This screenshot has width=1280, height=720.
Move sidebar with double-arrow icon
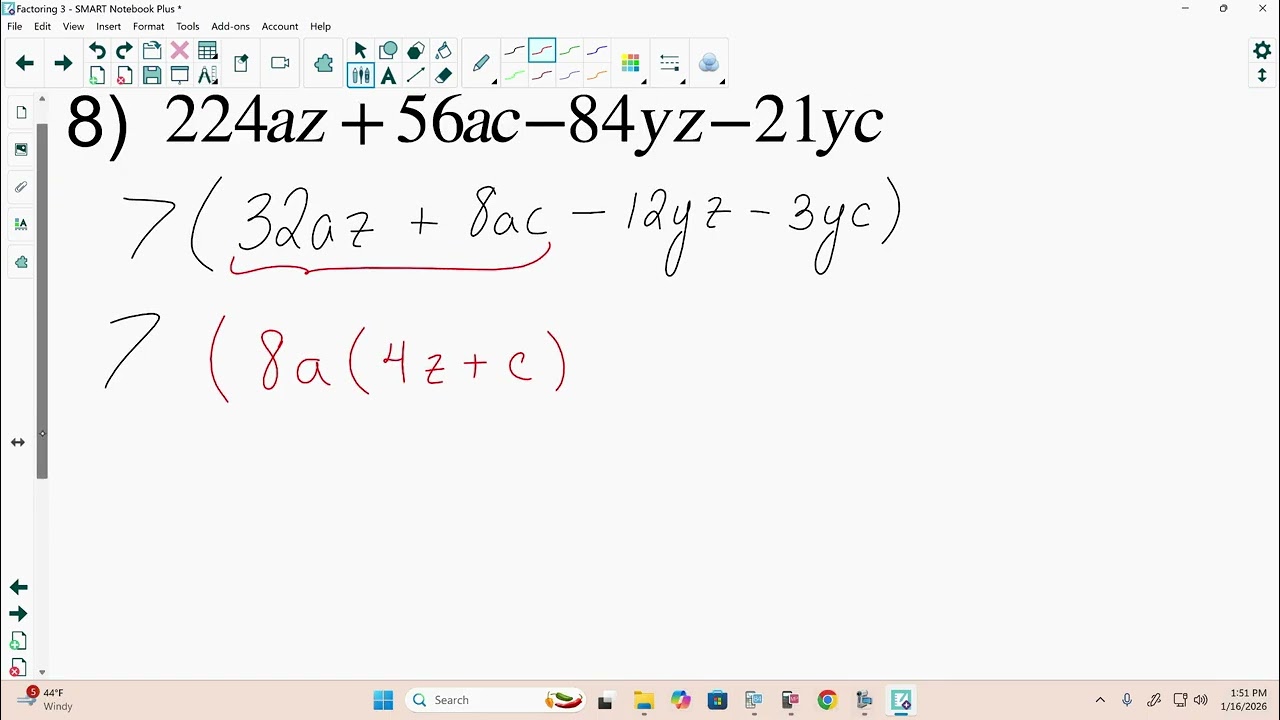(18, 442)
